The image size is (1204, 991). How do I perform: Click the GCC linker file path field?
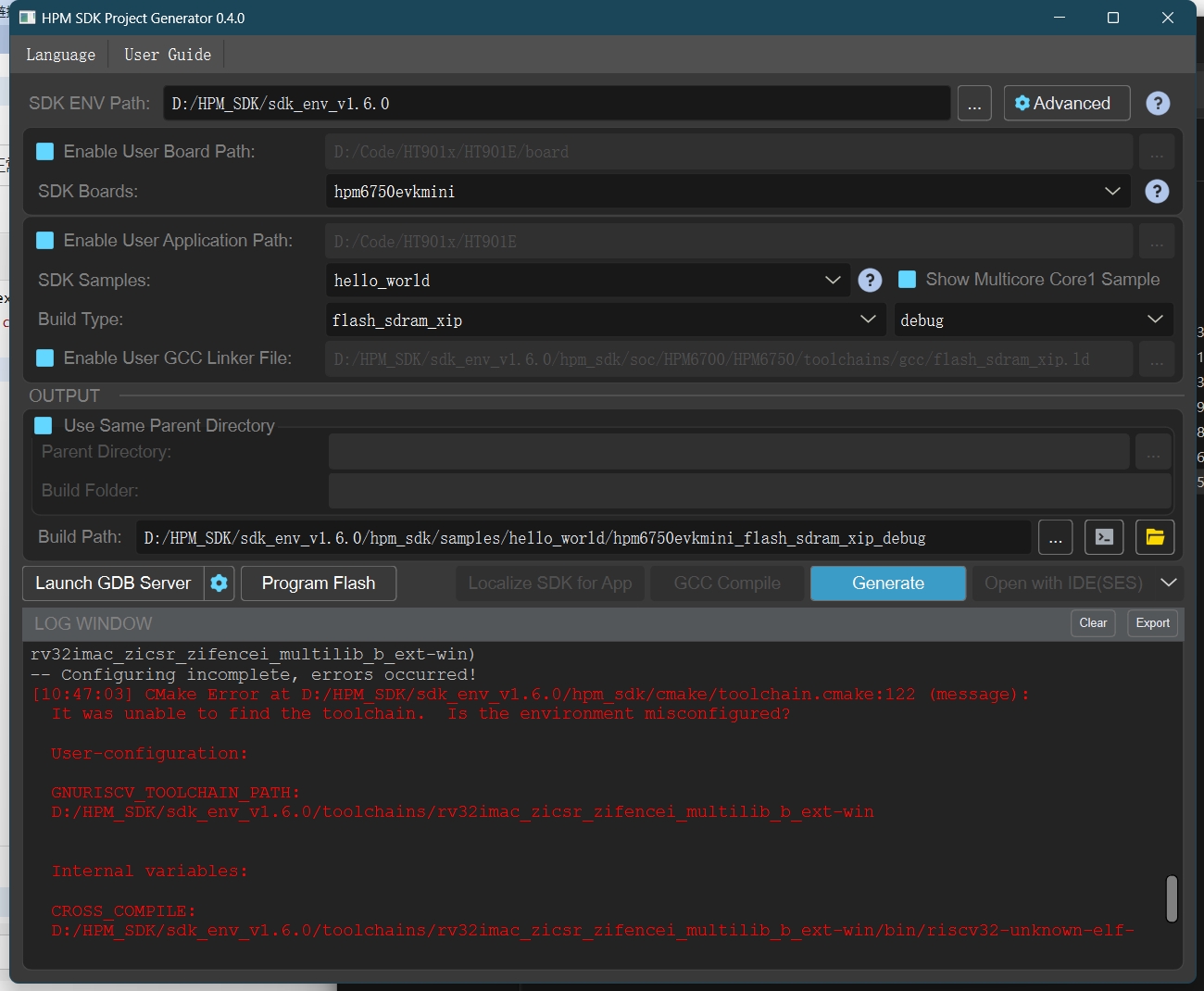[x=729, y=359]
